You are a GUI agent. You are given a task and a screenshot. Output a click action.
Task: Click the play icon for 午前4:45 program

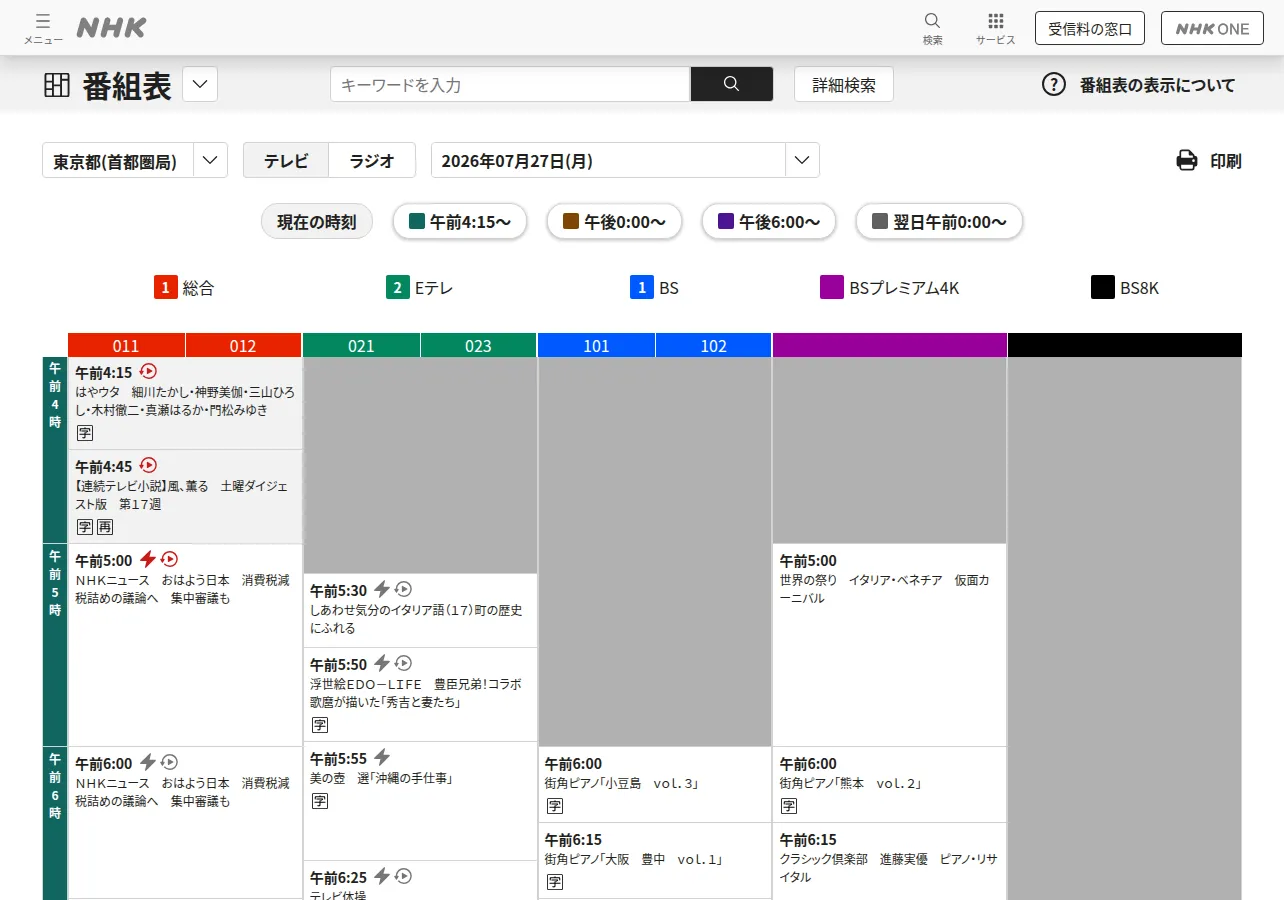click(x=149, y=465)
